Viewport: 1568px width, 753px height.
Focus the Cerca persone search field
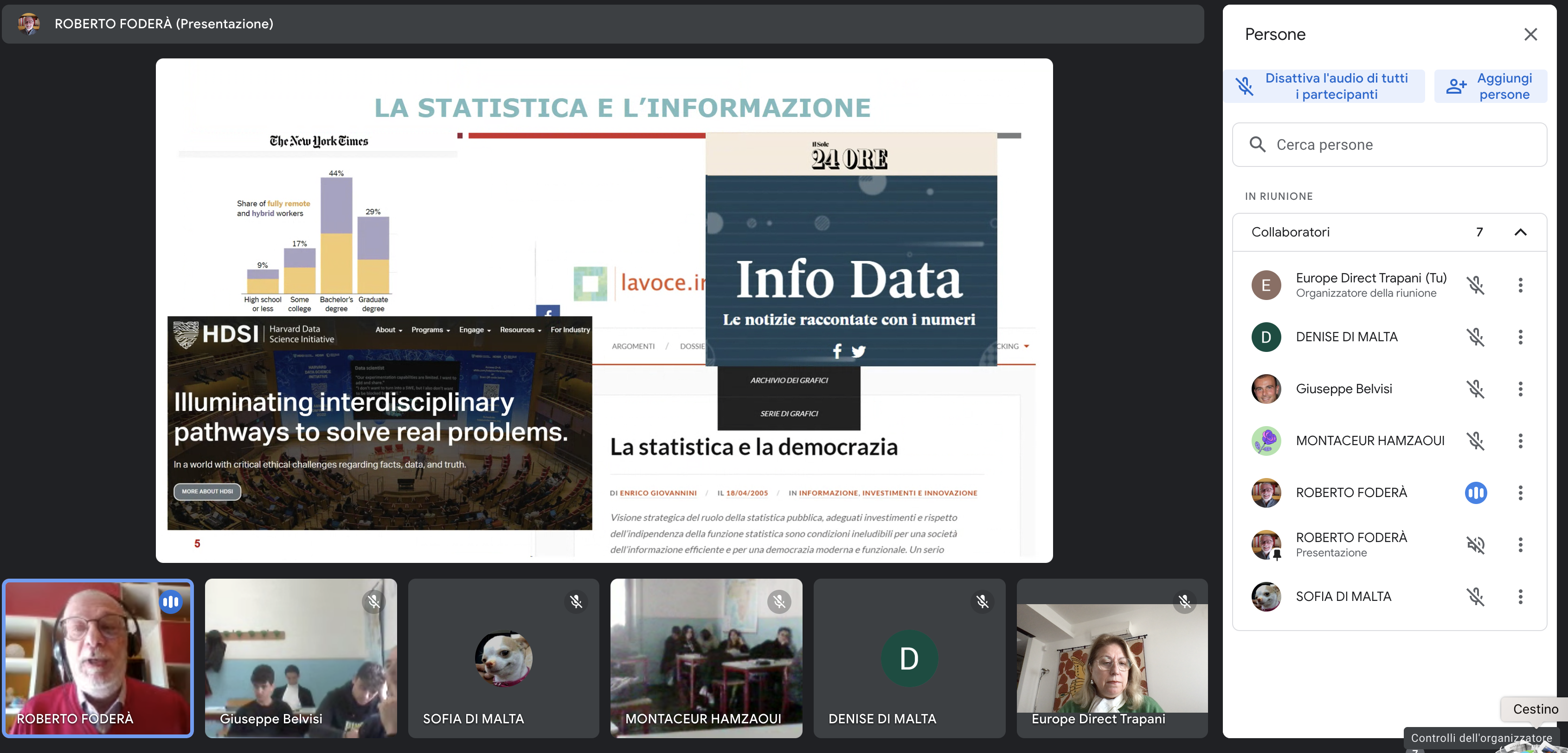1390,145
